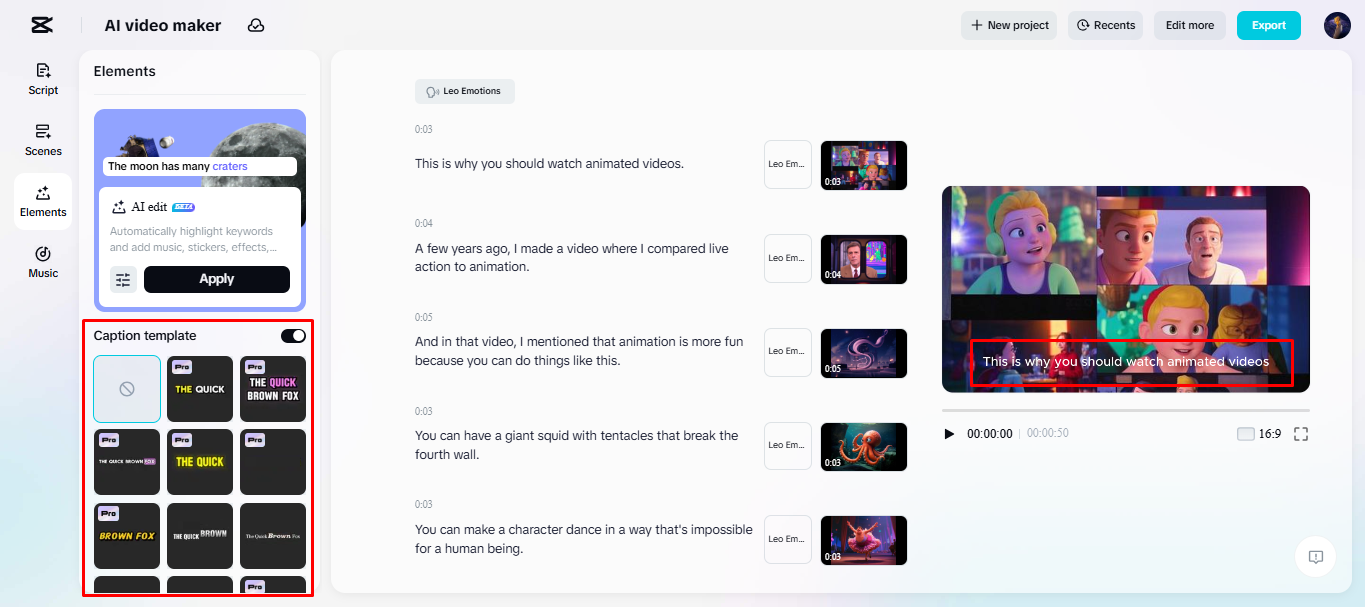Click 'A few years ago' script text

pyautogui.click(x=572, y=258)
